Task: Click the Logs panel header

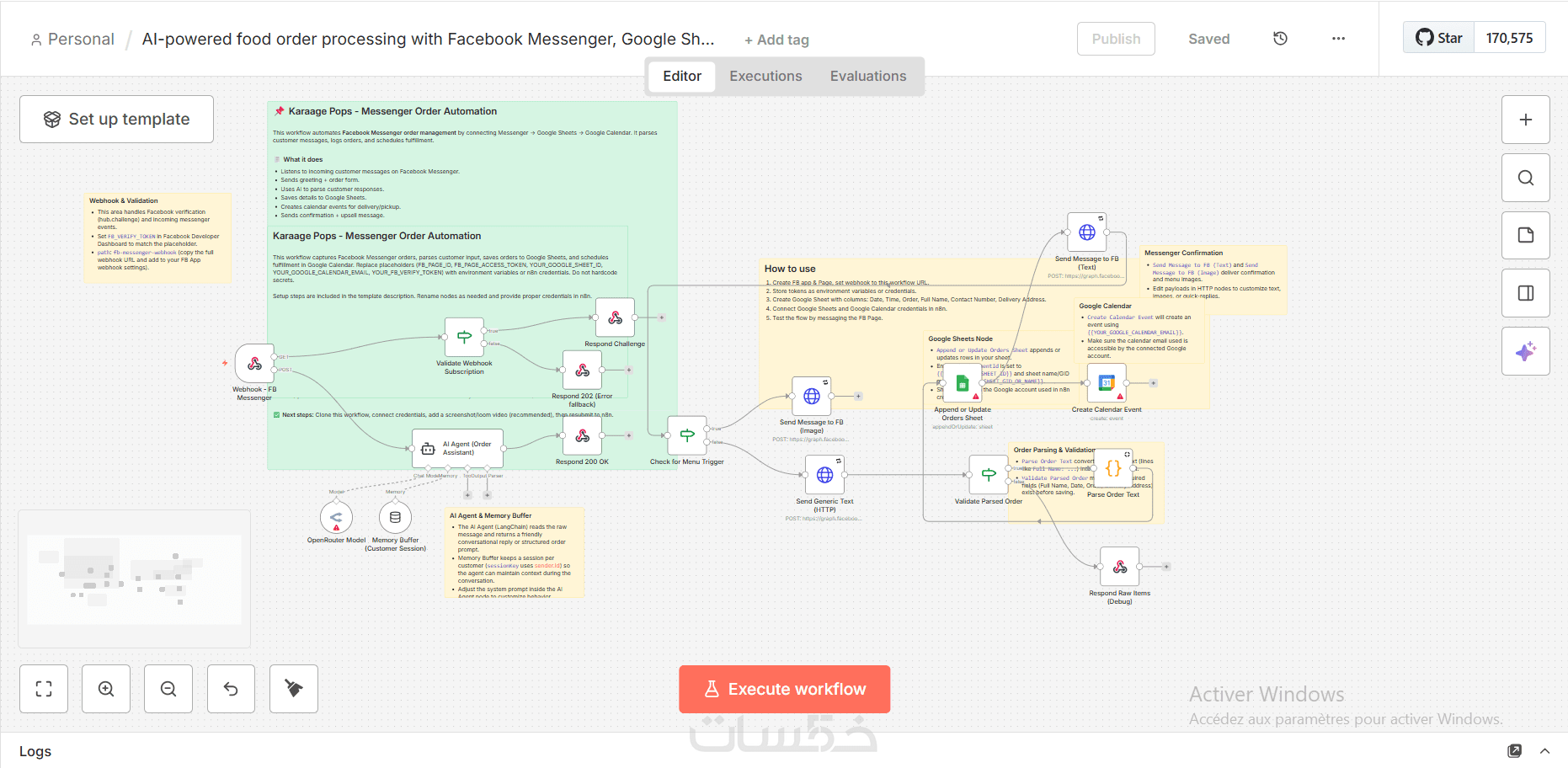Action: (x=784, y=751)
